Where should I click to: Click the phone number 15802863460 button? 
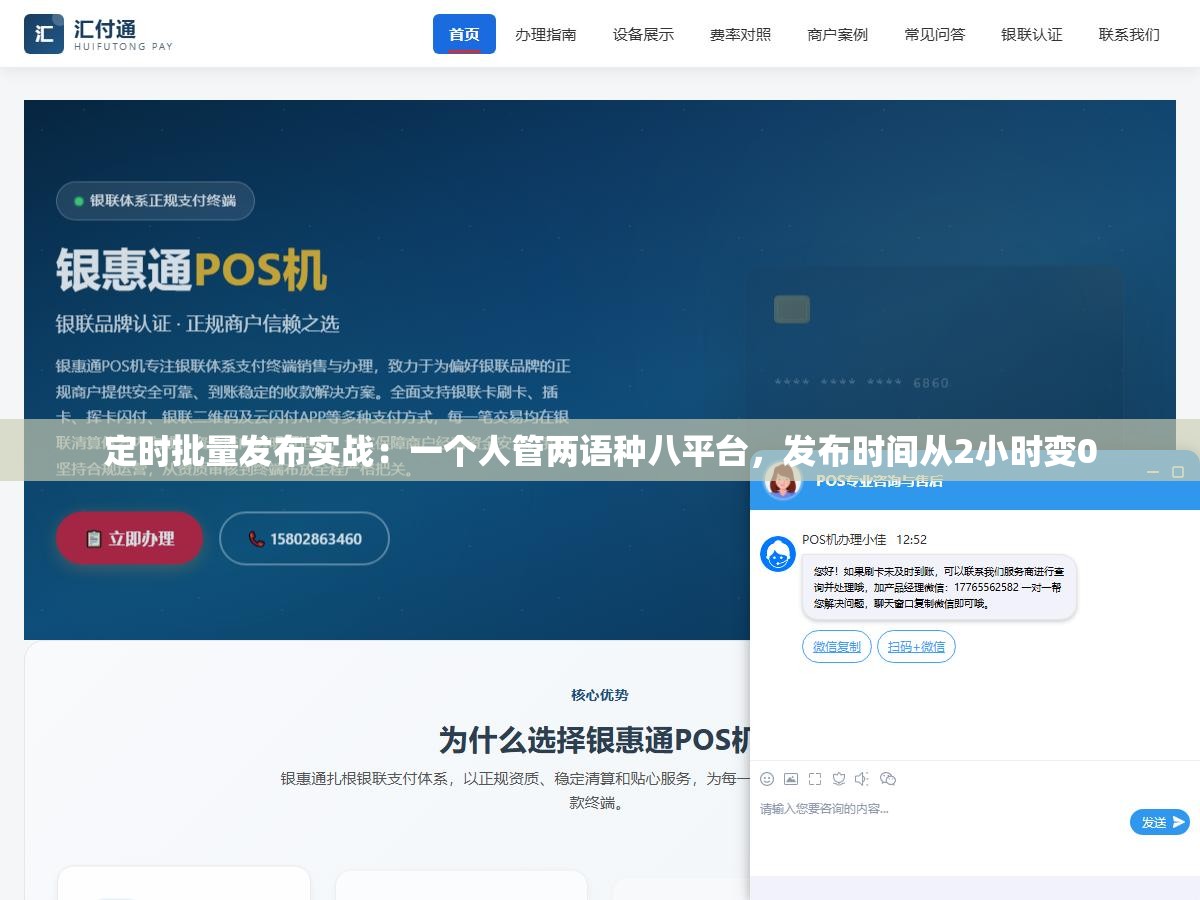point(304,538)
